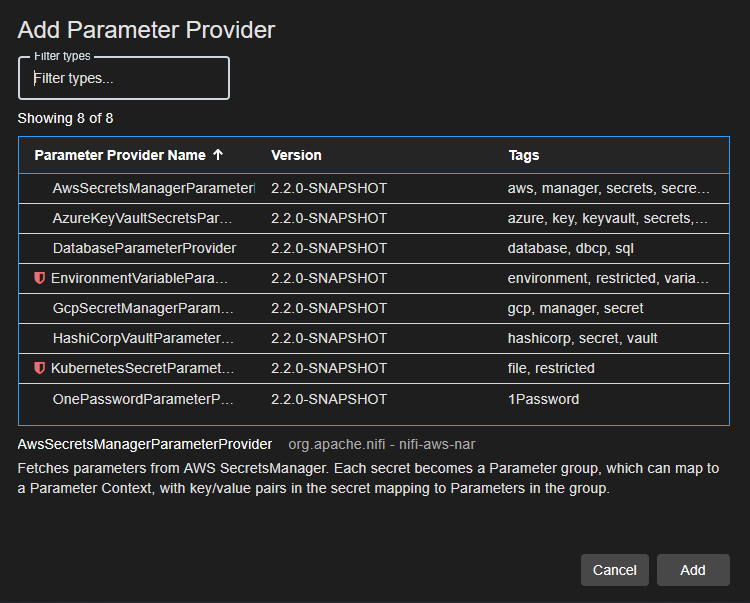Click tags 'gcp, manager, secret'

[575, 308]
